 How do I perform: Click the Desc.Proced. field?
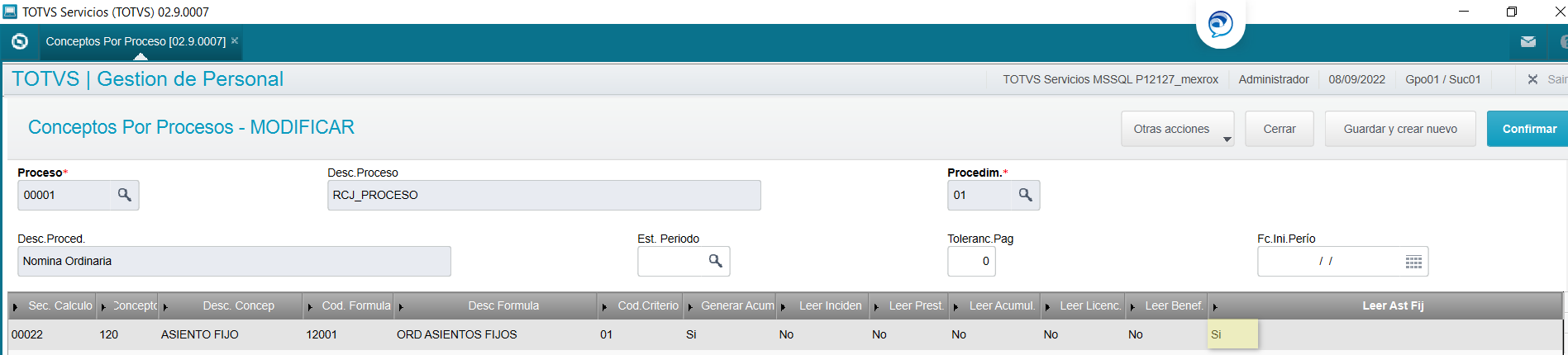coord(234,261)
